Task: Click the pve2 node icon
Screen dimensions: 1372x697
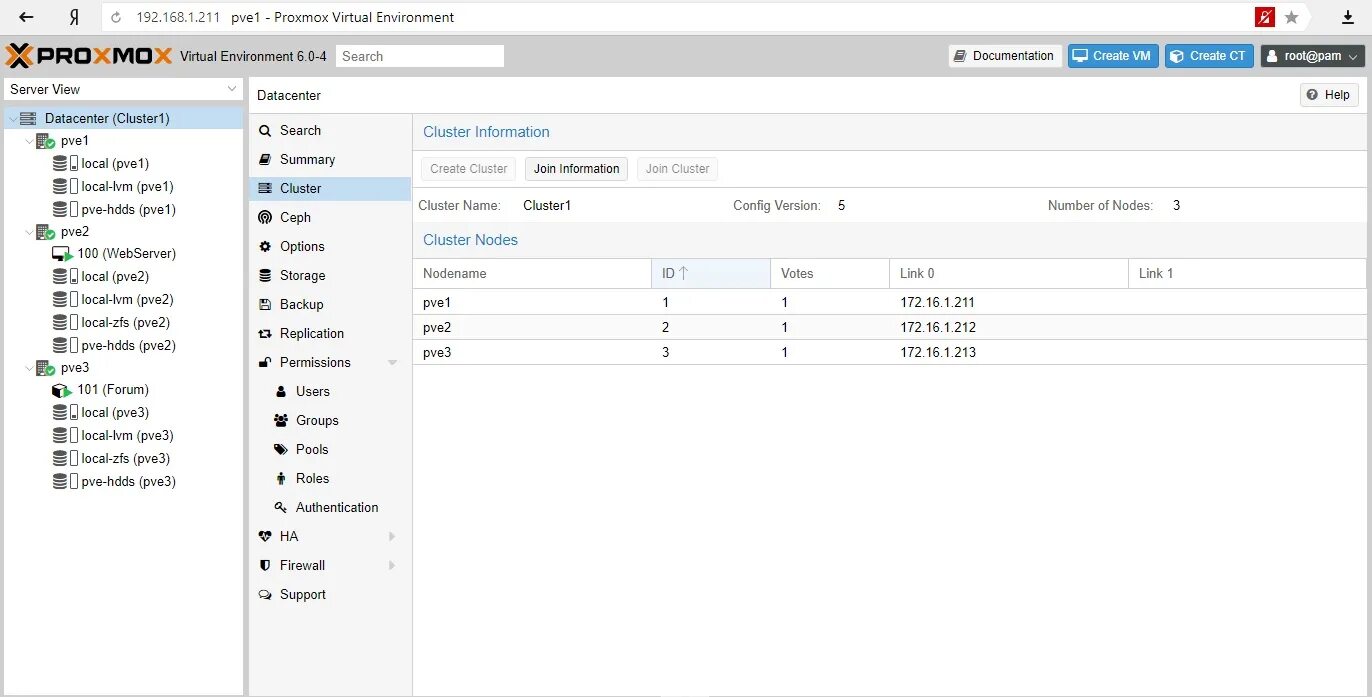Action: click(45, 231)
